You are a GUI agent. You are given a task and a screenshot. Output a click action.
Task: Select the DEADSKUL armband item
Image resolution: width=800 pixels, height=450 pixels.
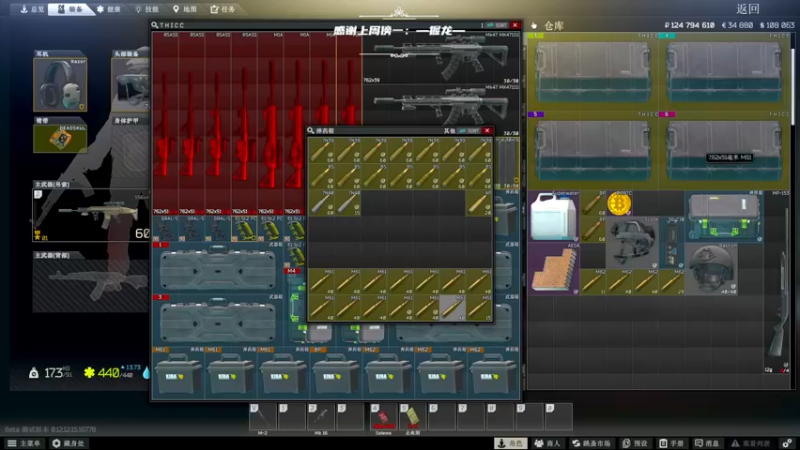tap(60, 138)
